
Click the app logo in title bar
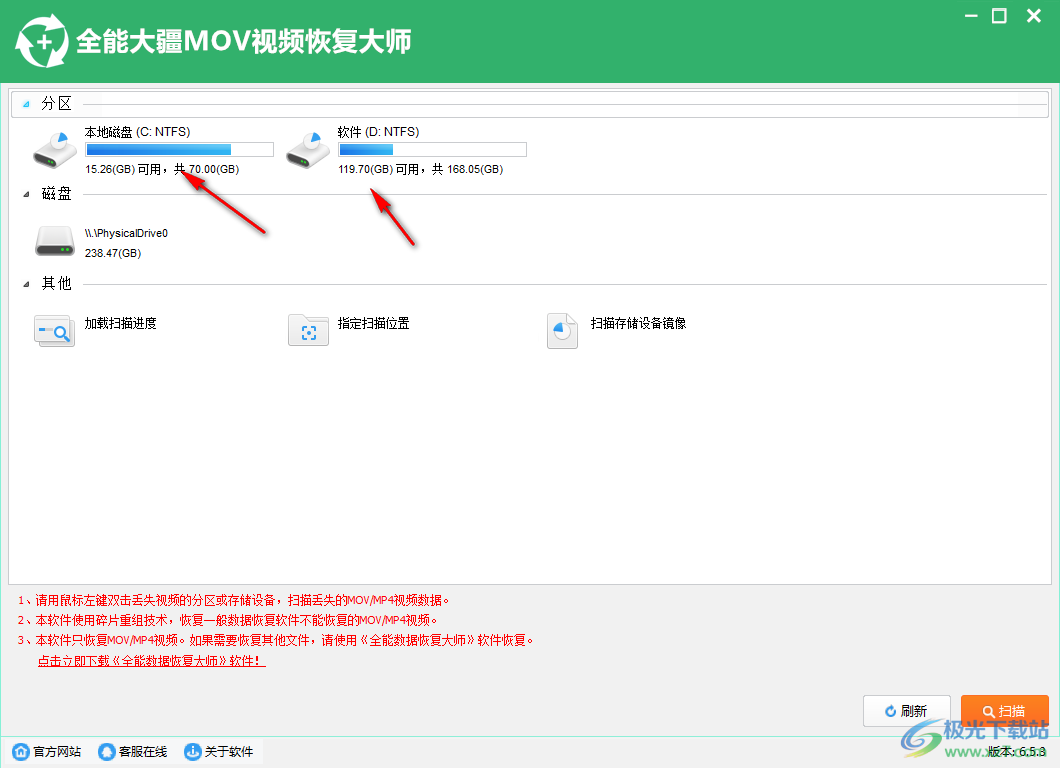(42, 42)
